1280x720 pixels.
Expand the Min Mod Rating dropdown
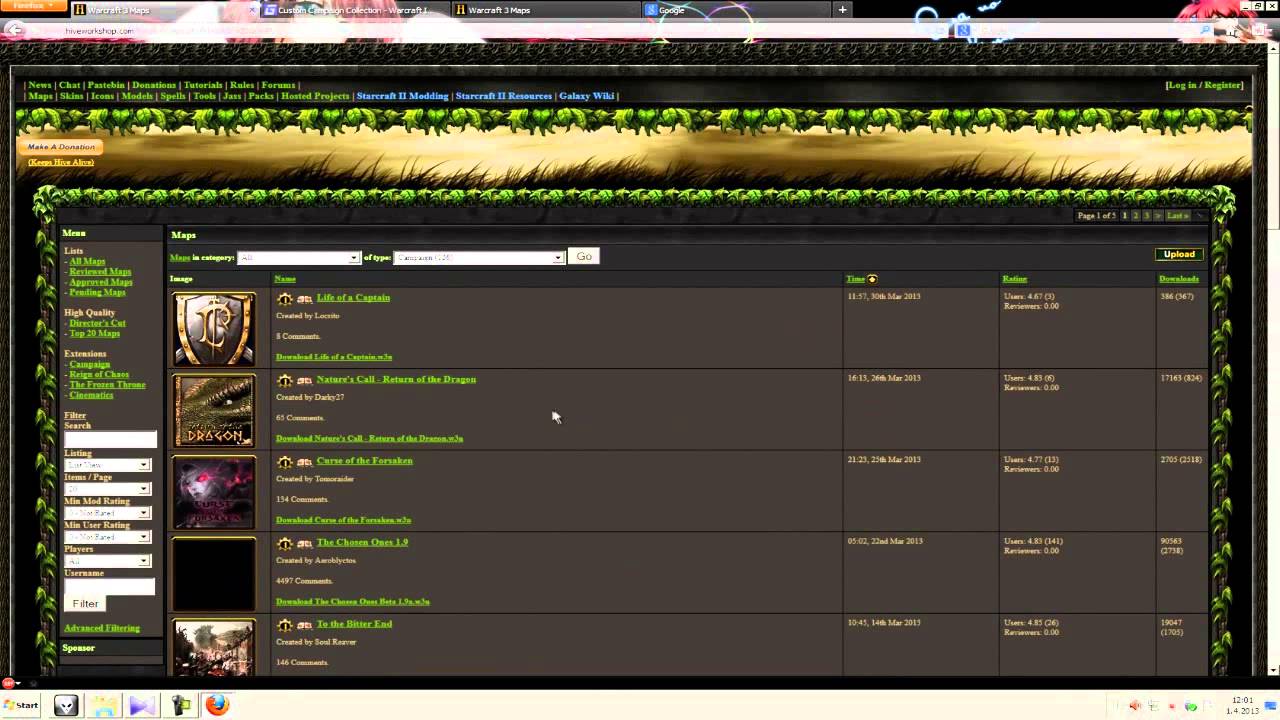(x=108, y=513)
